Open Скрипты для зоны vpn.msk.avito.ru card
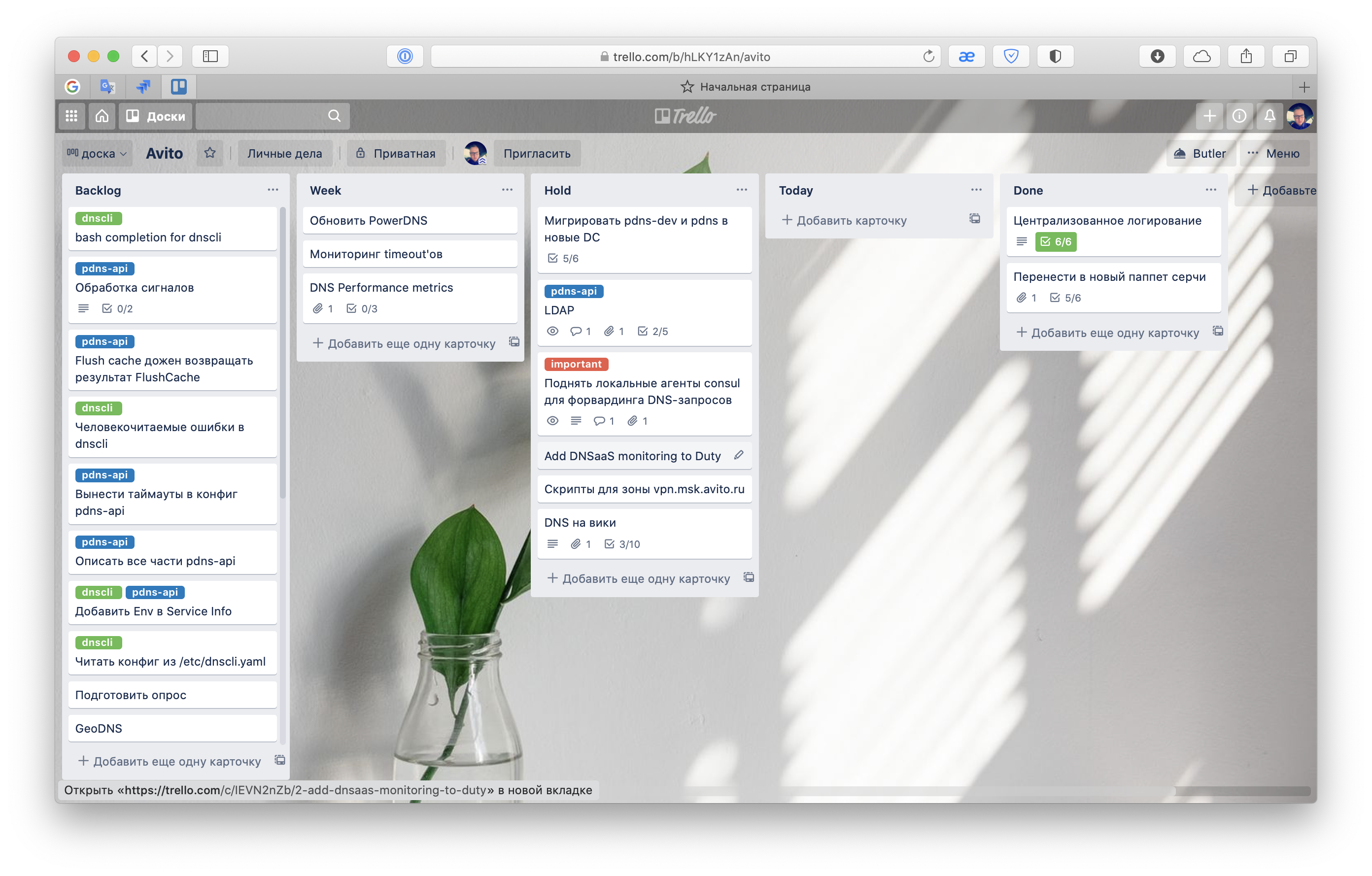 click(x=645, y=489)
